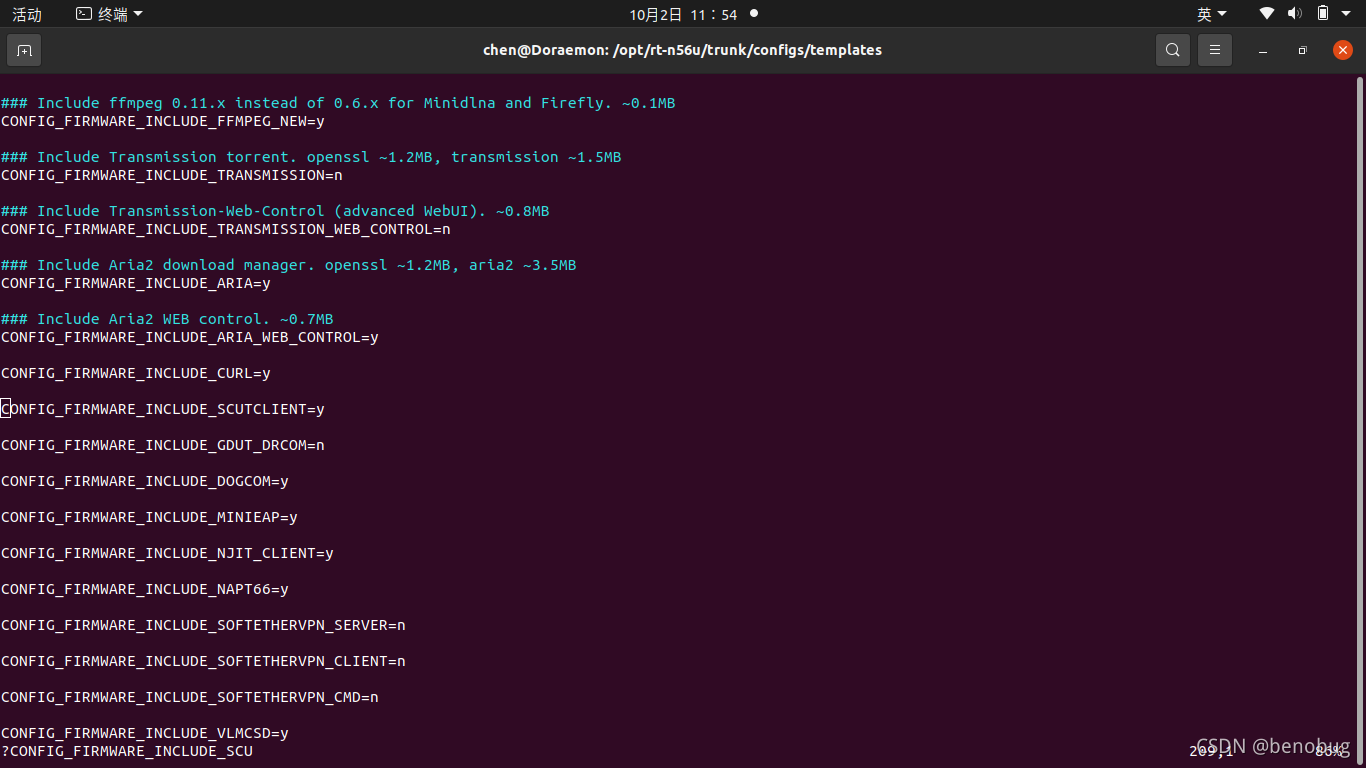This screenshot has height=768, width=1366.
Task: Click the terminal title path text
Action: tap(683, 50)
